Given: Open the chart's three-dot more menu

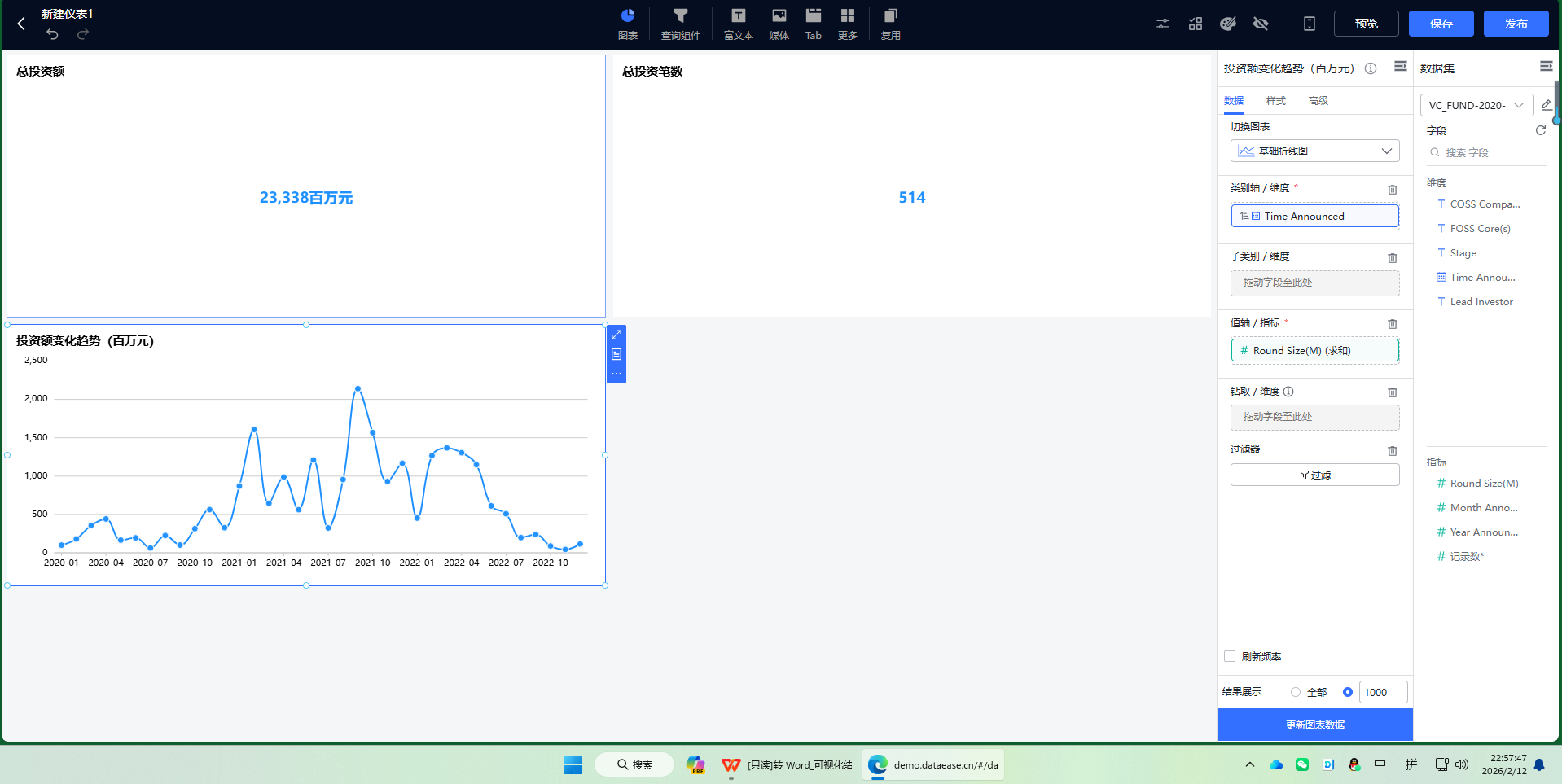Looking at the screenshot, I should [616, 374].
